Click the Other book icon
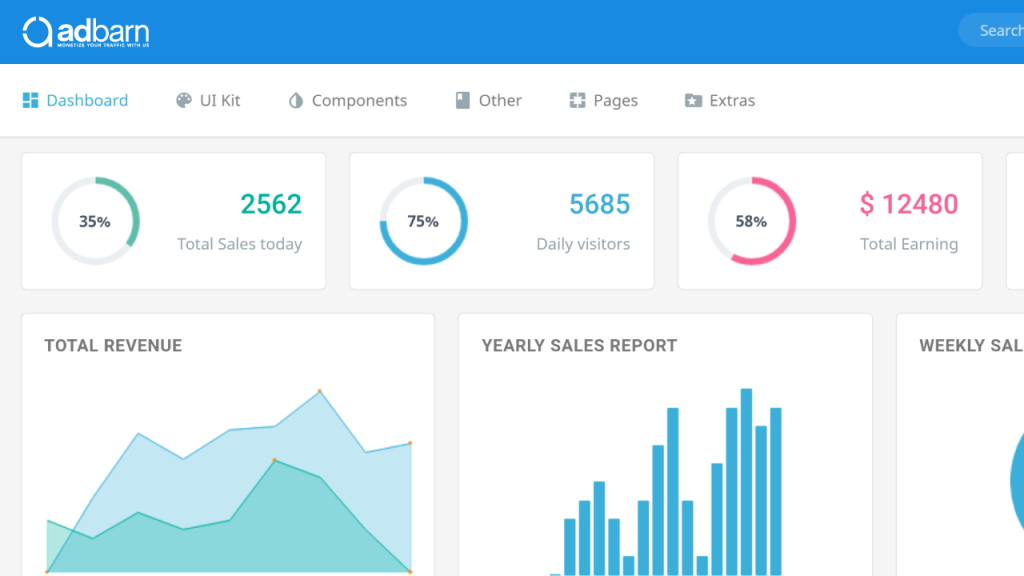This screenshot has width=1024, height=576. coord(462,100)
